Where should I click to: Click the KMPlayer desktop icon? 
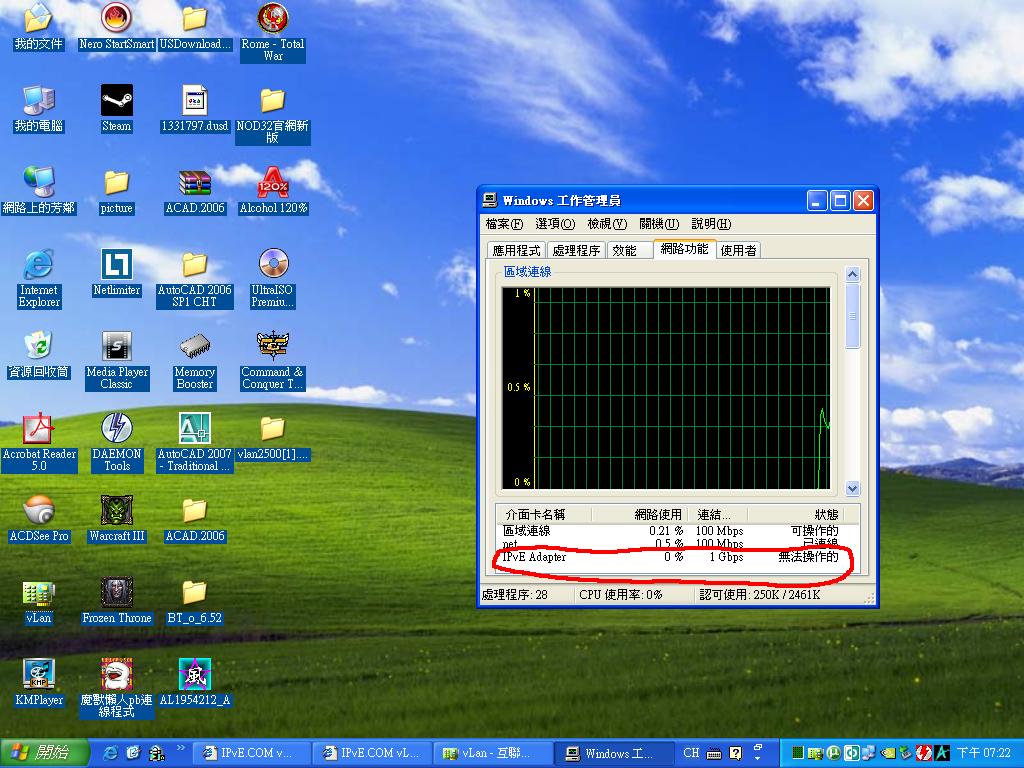pyautogui.click(x=39, y=675)
